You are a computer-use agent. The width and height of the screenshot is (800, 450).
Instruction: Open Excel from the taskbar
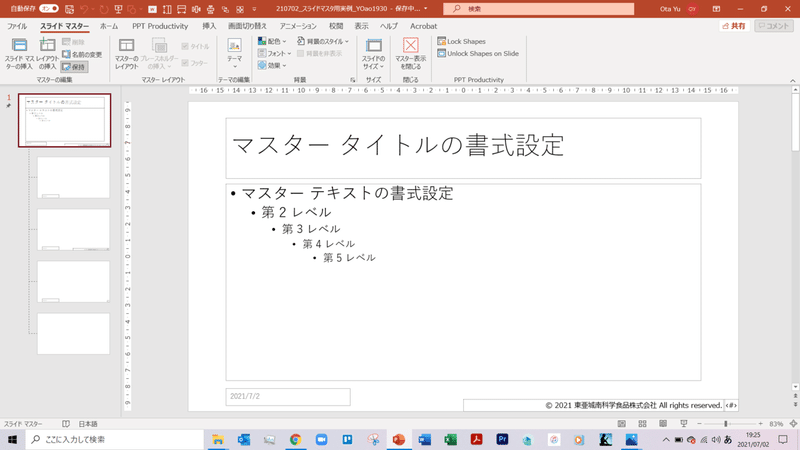click(451, 439)
